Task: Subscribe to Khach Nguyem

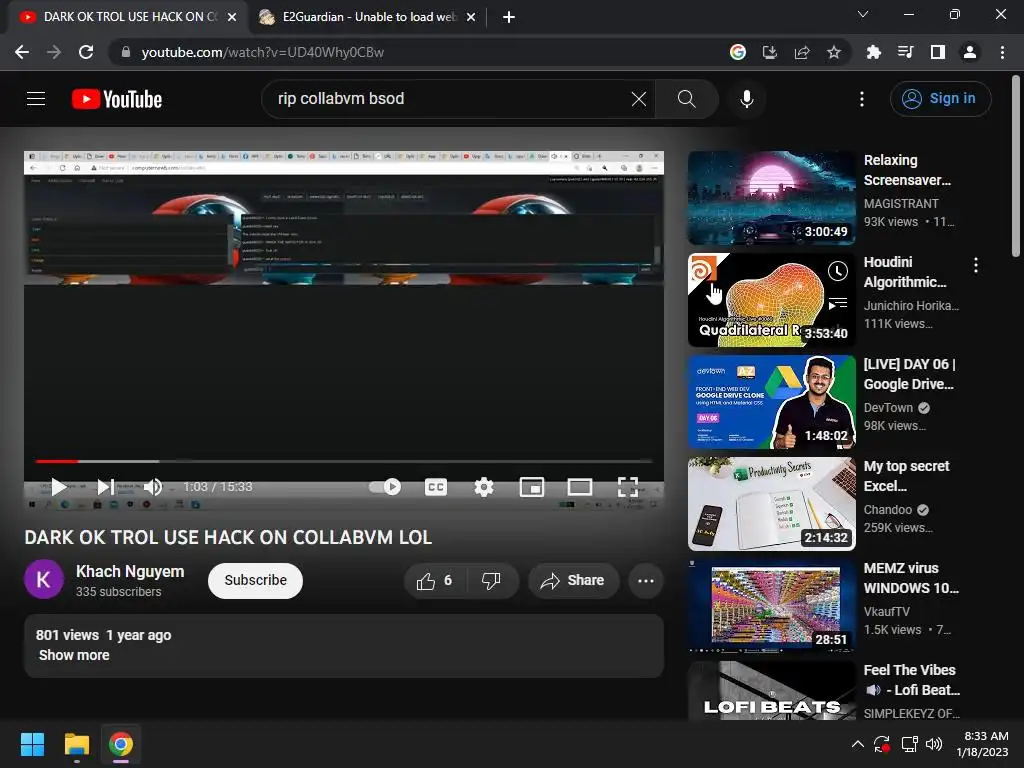Action: tap(255, 581)
